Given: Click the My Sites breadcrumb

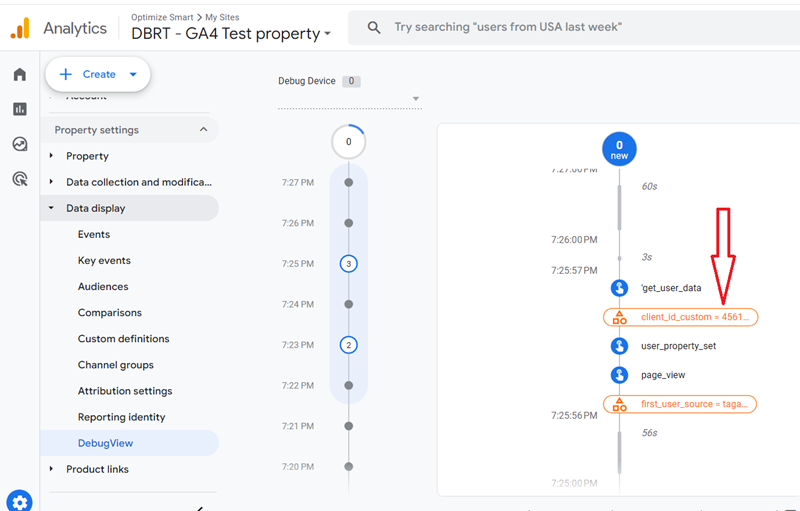Looking at the screenshot, I should [222, 17].
